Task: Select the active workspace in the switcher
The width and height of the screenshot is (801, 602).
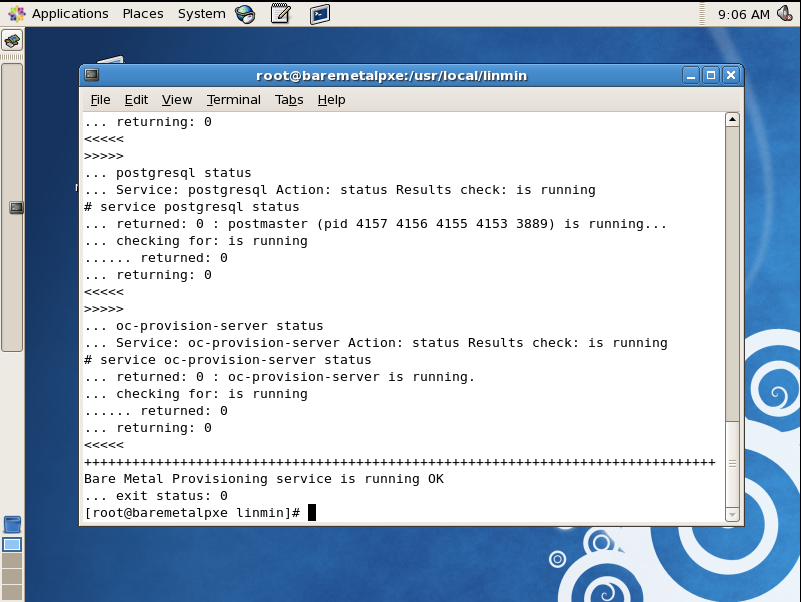Action: click(x=12, y=545)
